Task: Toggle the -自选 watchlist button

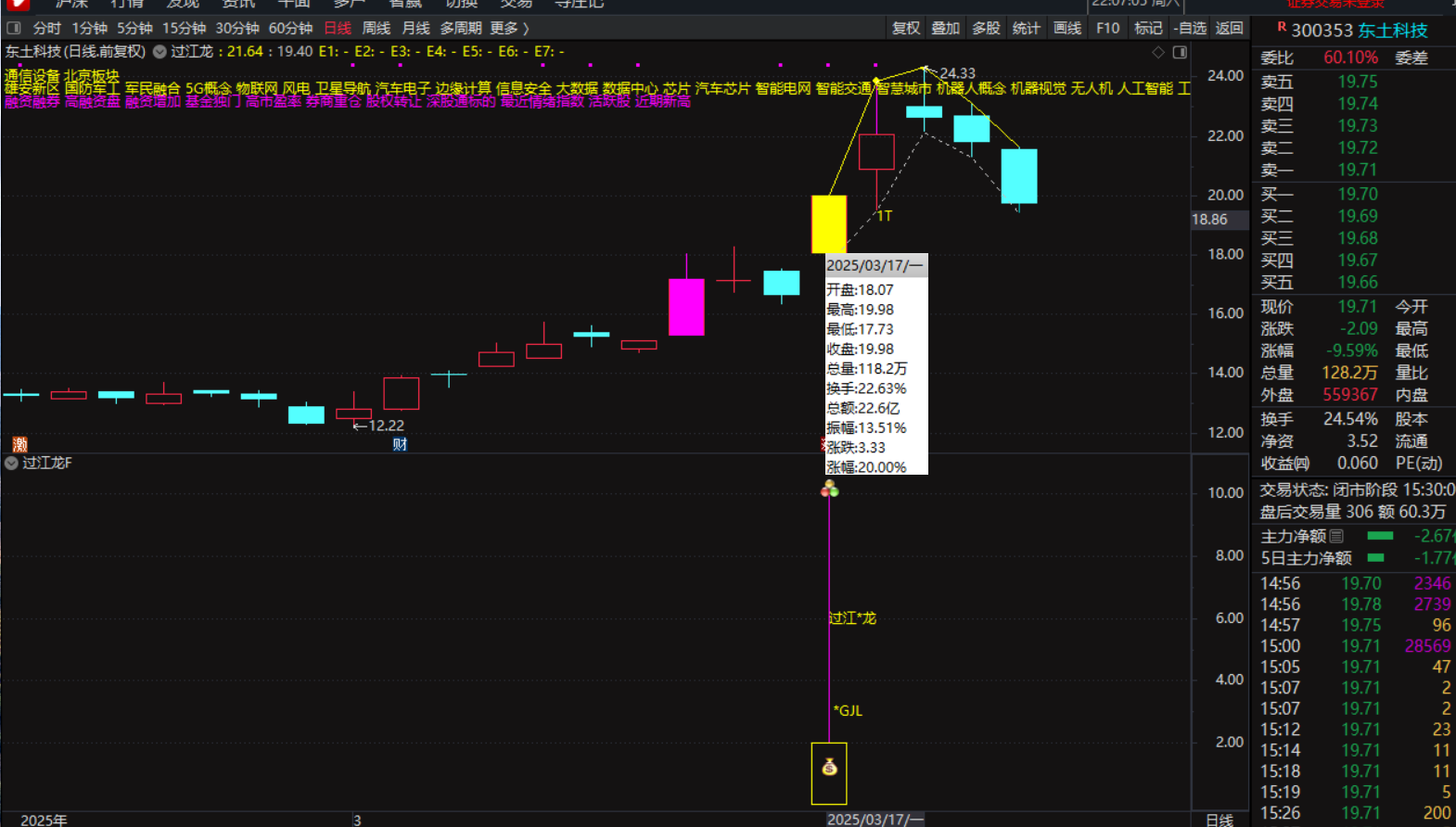Action: coord(1189,28)
